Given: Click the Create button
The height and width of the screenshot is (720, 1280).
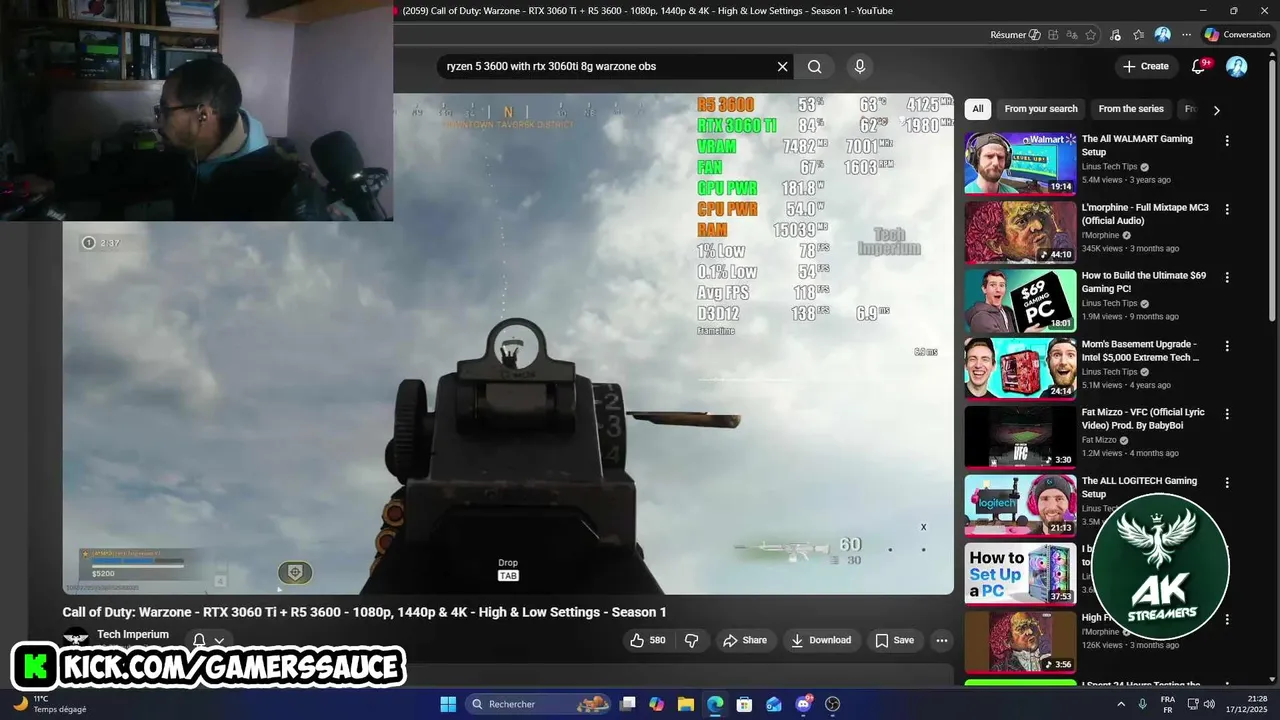Looking at the screenshot, I should pos(1146,66).
